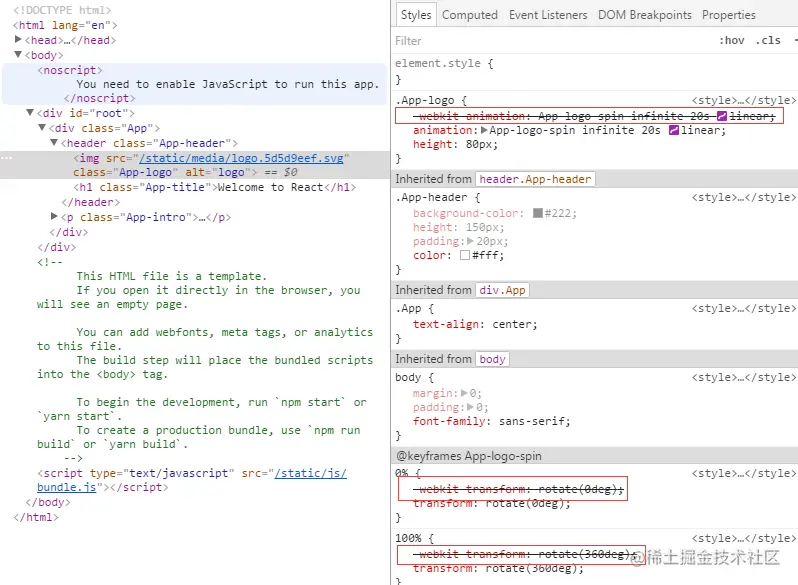The width and height of the screenshot is (798, 585).
Task: Open the row actions ellipsis for img element
Action: click(x=7, y=158)
